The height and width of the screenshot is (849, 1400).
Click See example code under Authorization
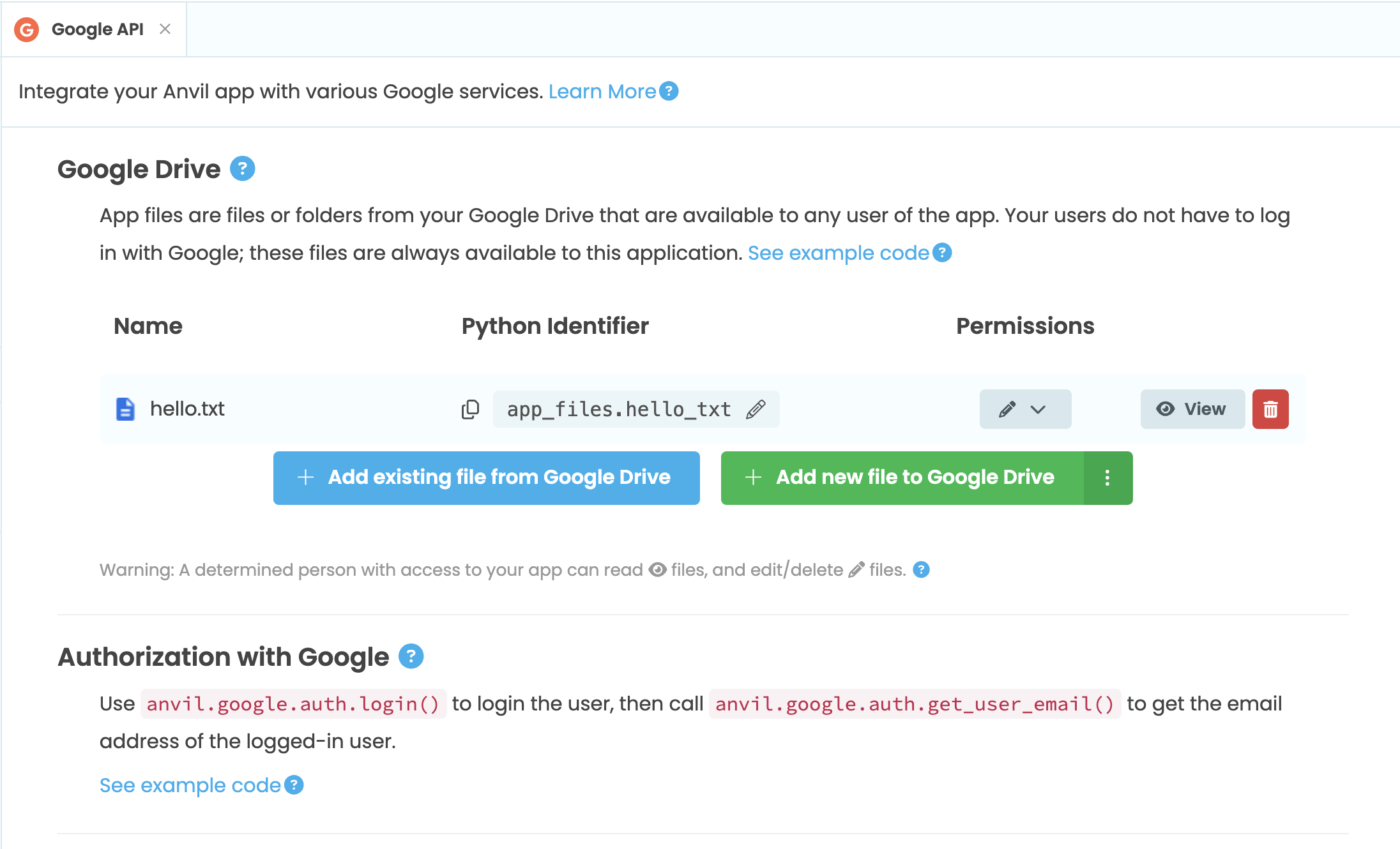(x=188, y=785)
